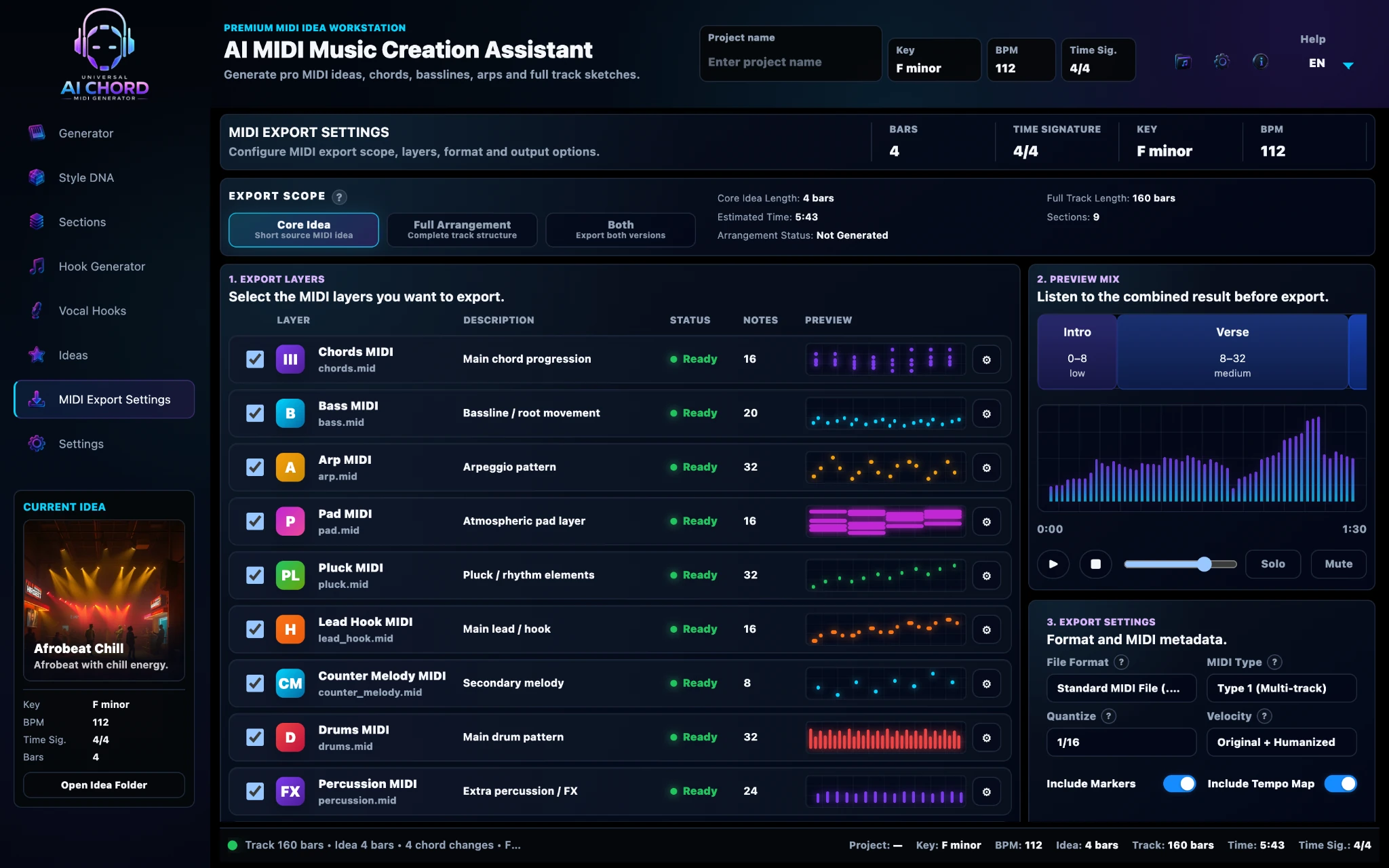Open the Generator sidebar page
Image resolution: width=1389 pixels, height=868 pixels.
click(104, 133)
